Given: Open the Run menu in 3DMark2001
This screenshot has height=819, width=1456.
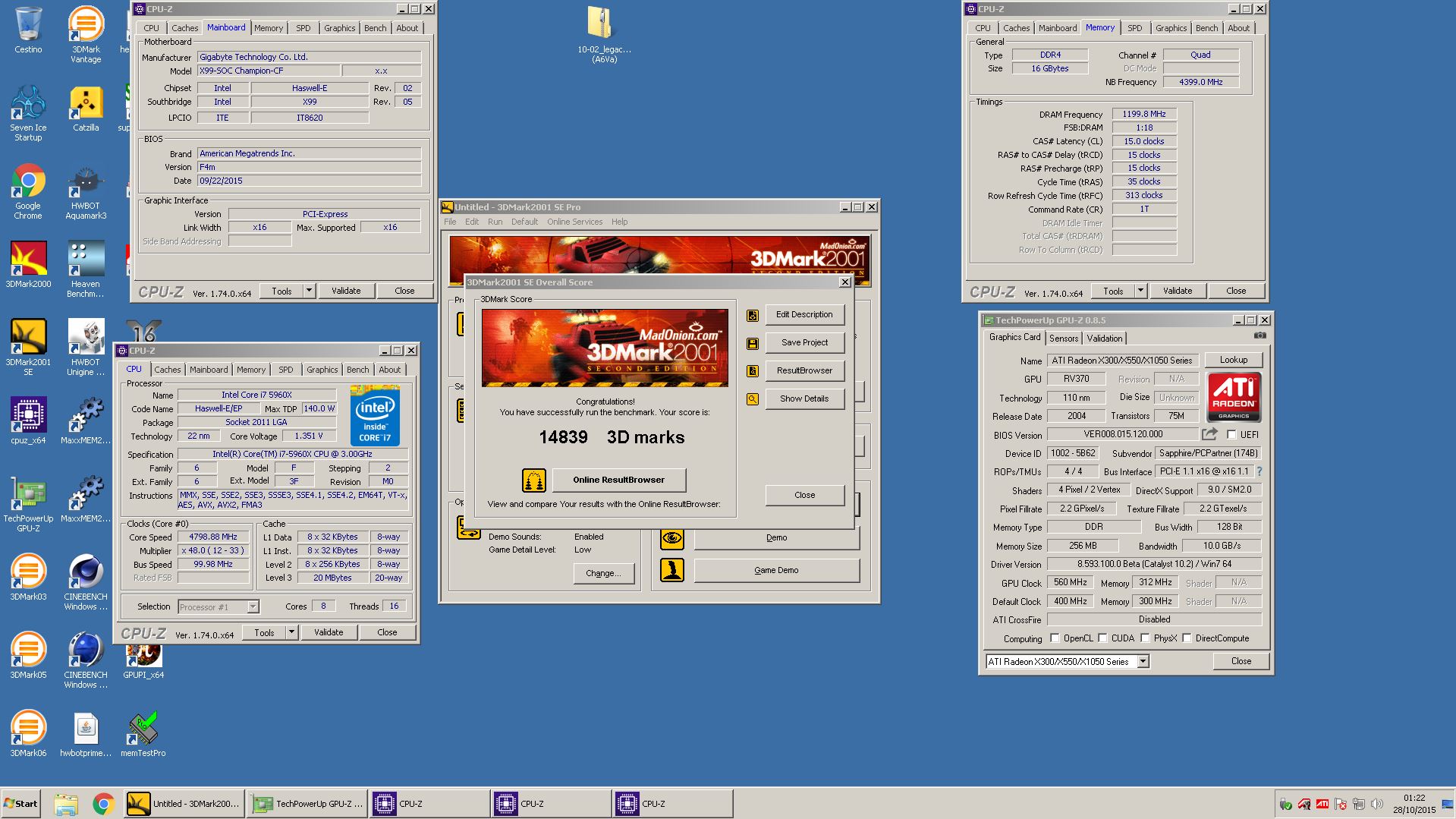Looking at the screenshot, I should tap(495, 222).
